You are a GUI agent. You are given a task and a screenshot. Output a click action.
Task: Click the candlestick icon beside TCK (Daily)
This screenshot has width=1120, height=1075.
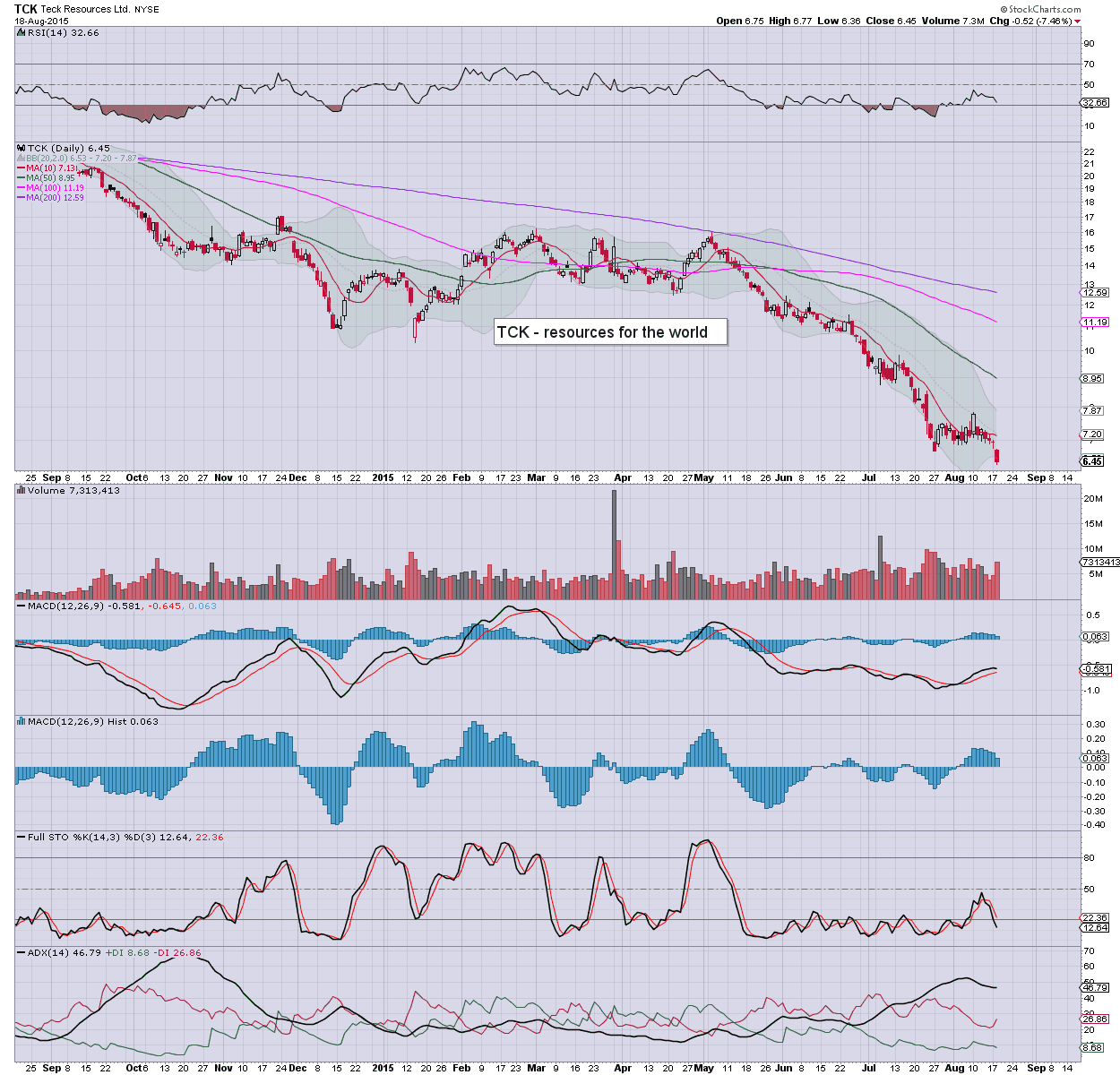click(22, 148)
